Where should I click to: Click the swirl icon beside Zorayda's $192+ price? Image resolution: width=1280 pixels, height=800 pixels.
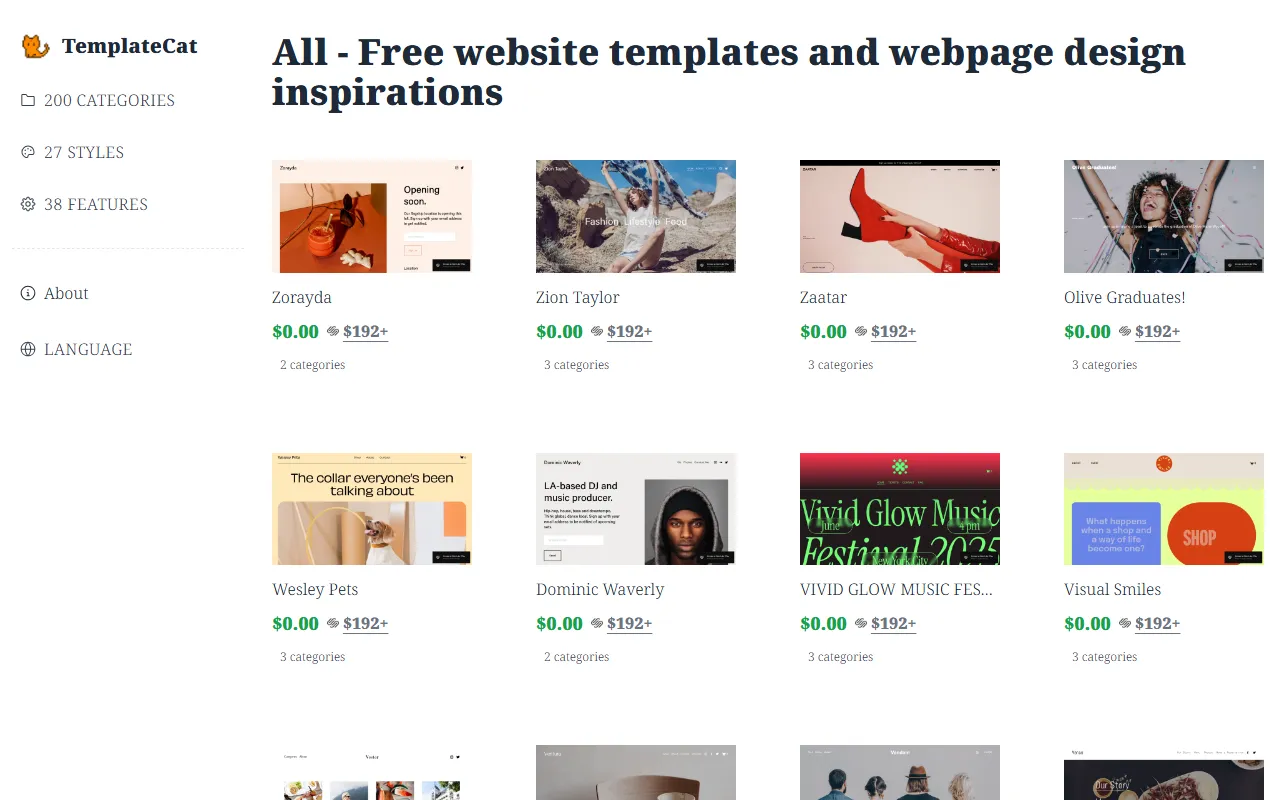point(333,331)
